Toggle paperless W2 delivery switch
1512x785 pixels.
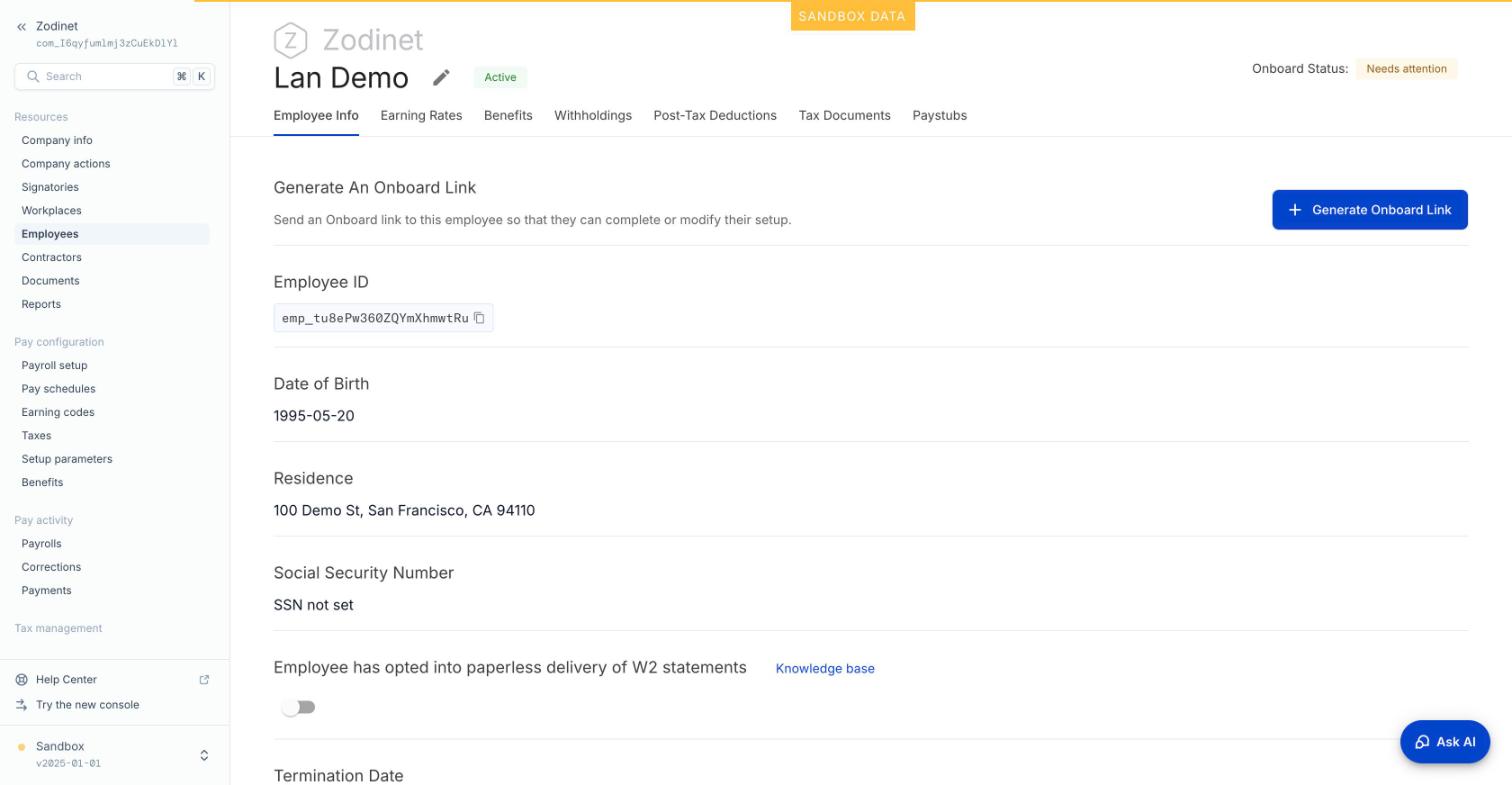(x=298, y=707)
